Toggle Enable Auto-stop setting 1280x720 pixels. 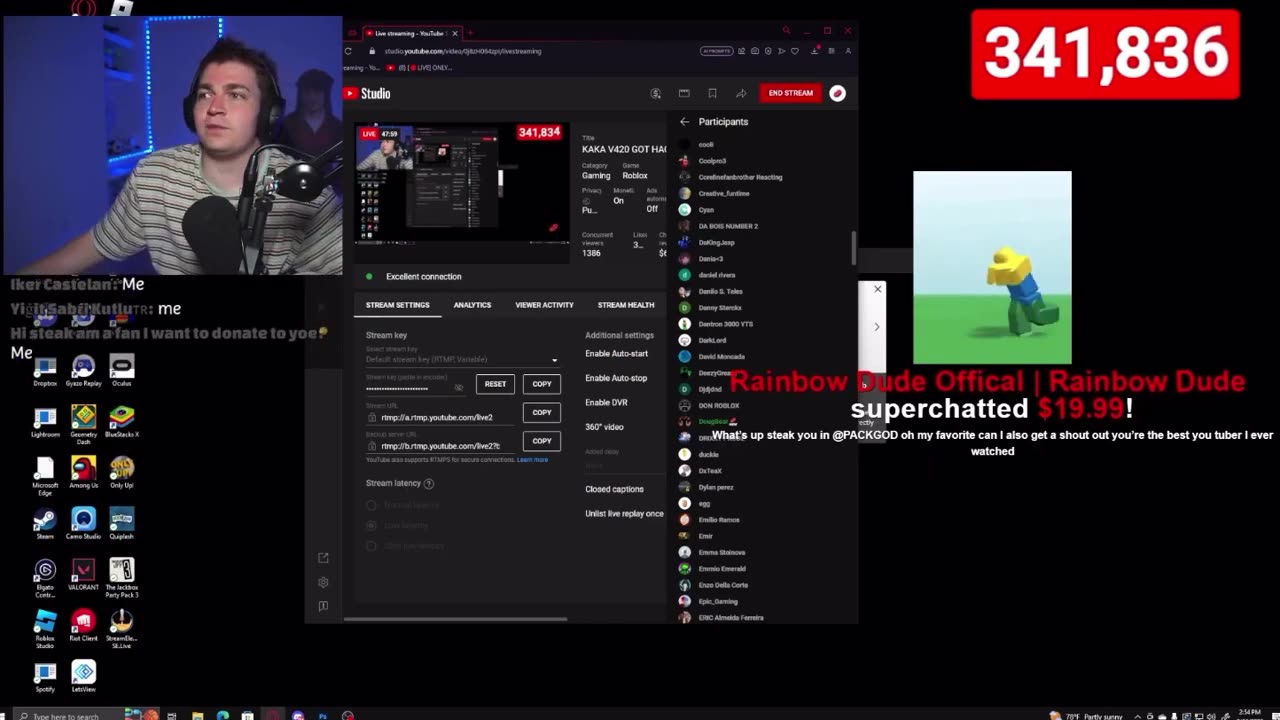(616, 378)
